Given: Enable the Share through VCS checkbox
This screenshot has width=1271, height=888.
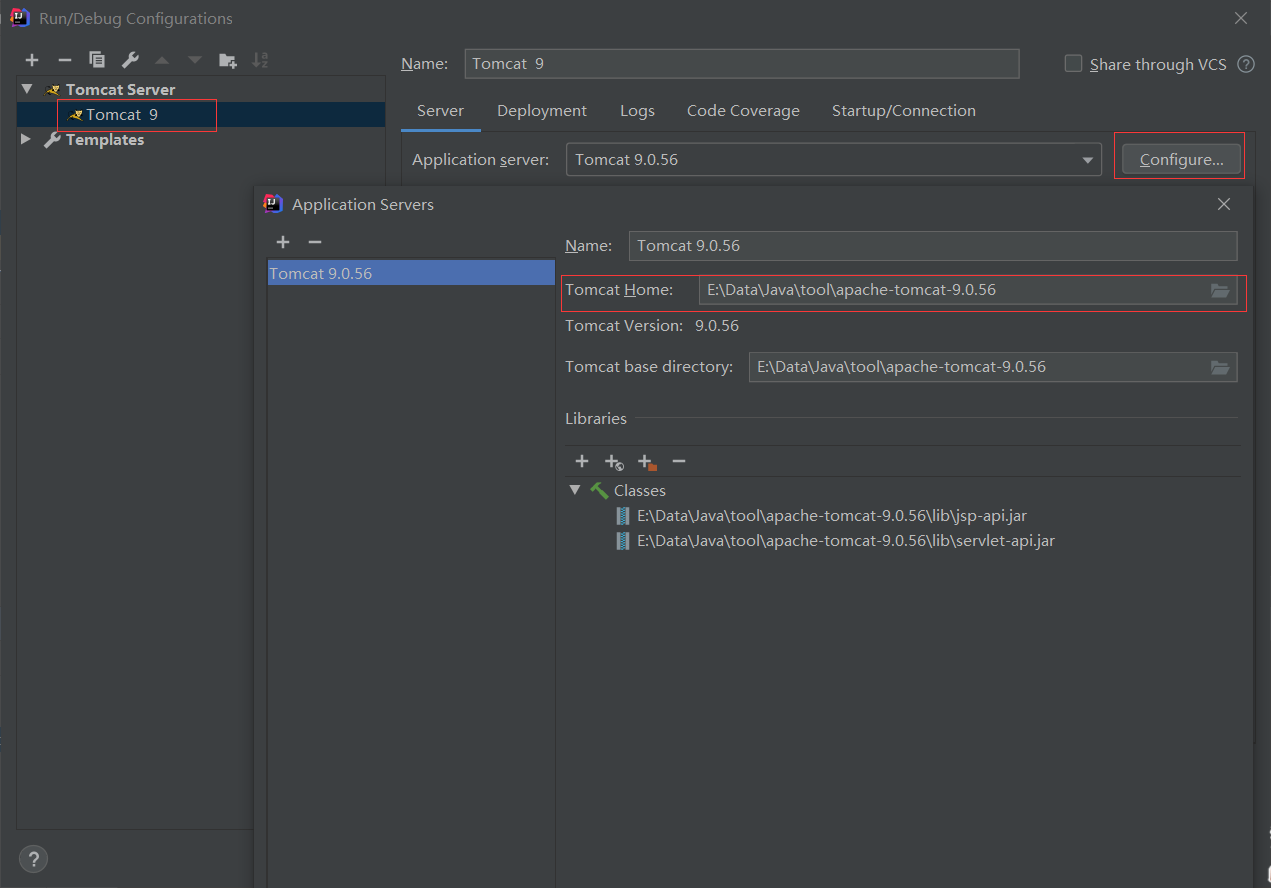Looking at the screenshot, I should (1073, 64).
